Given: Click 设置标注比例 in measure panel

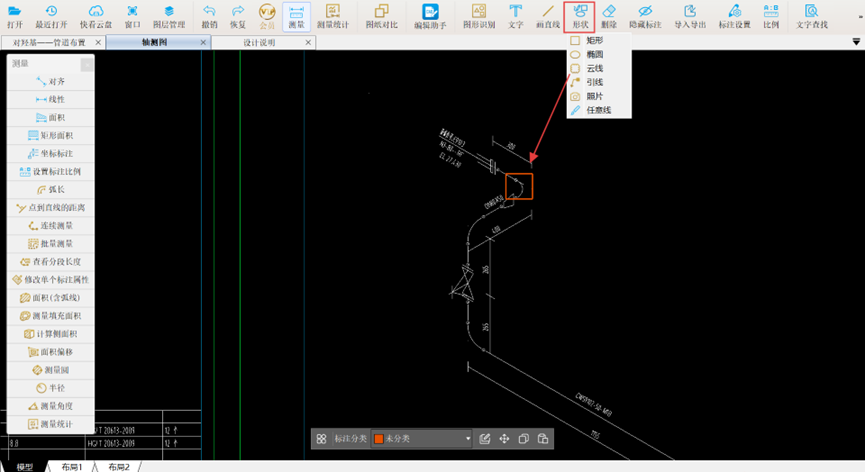Looking at the screenshot, I should [x=51, y=171].
